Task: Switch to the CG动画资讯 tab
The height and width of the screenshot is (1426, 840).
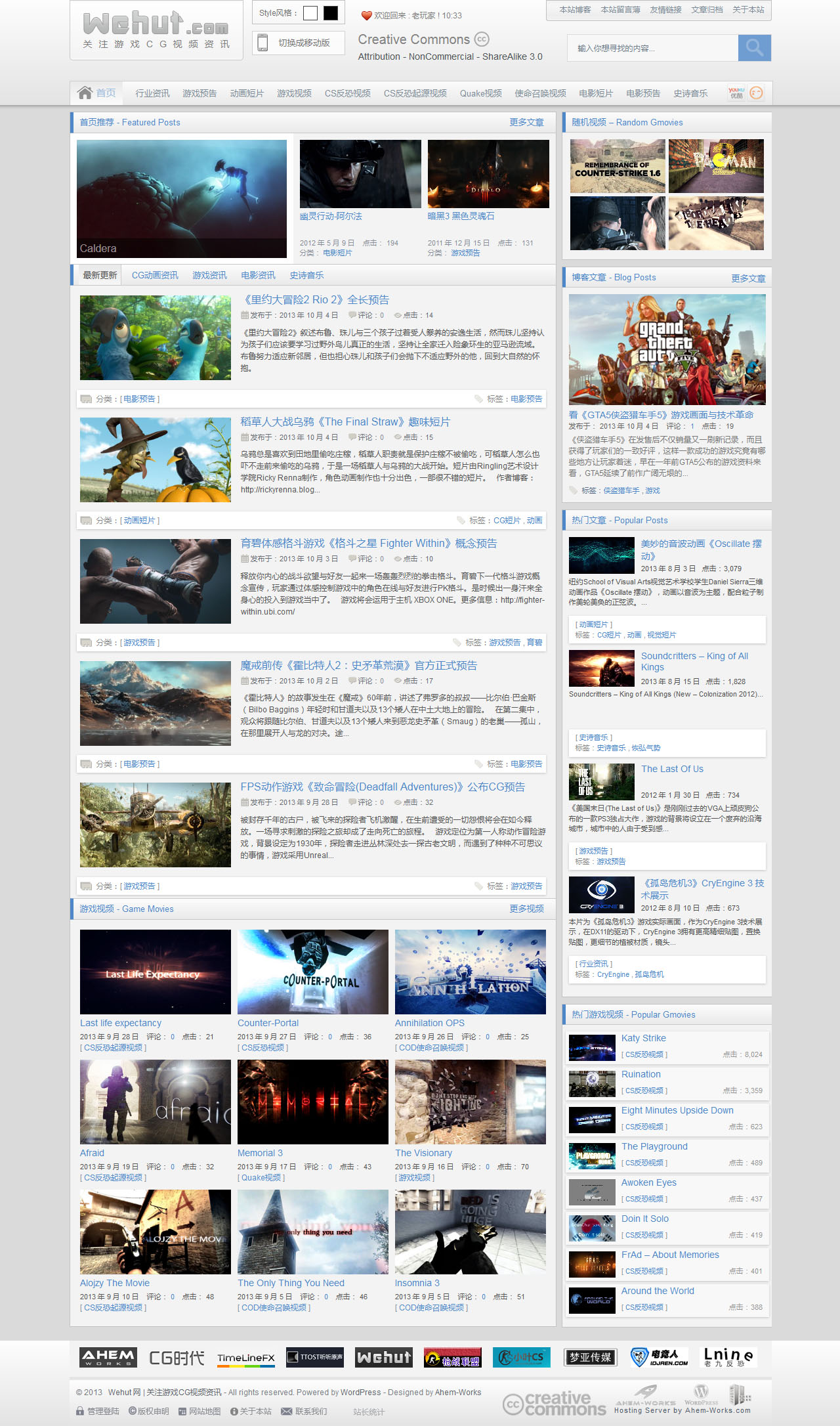Action: point(155,275)
